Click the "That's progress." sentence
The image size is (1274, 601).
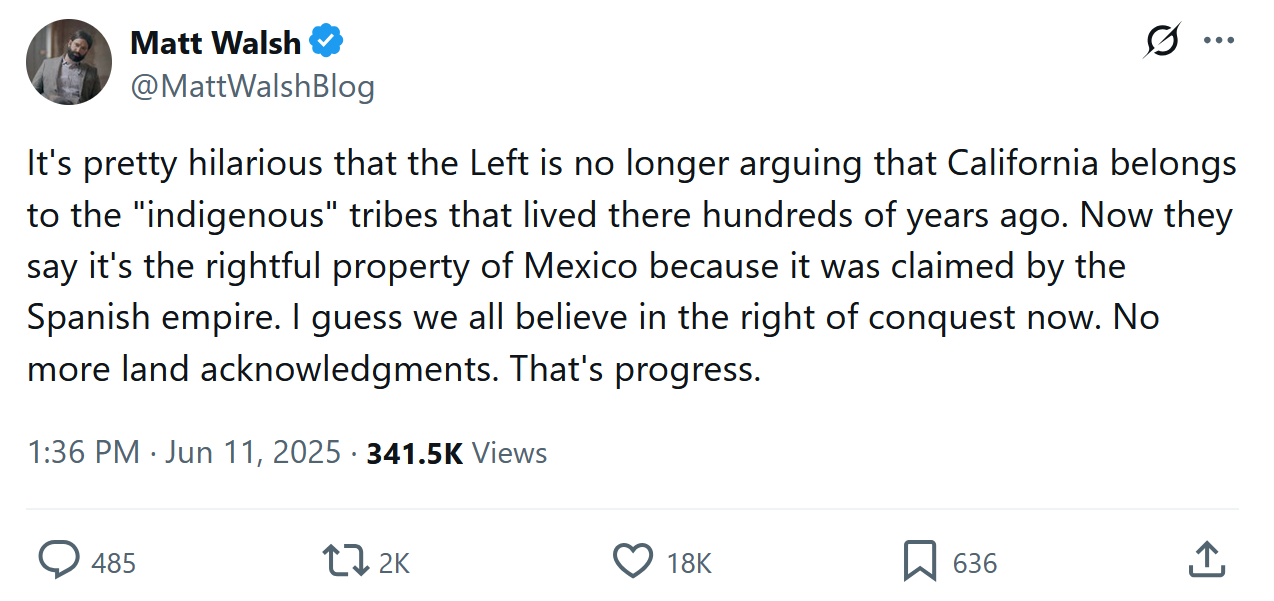[636, 369]
